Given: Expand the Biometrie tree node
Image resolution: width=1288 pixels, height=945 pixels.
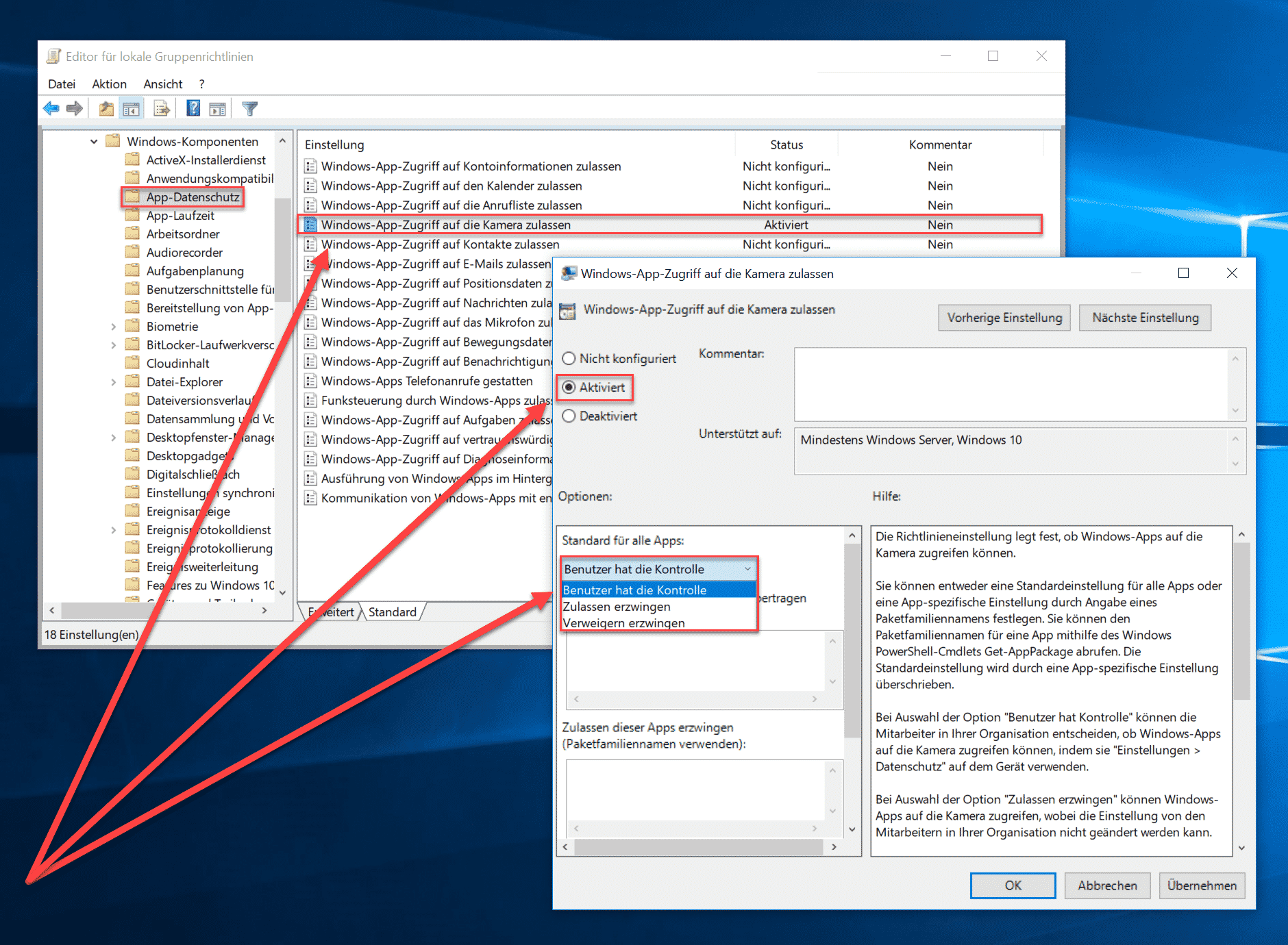Looking at the screenshot, I should click(x=114, y=327).
